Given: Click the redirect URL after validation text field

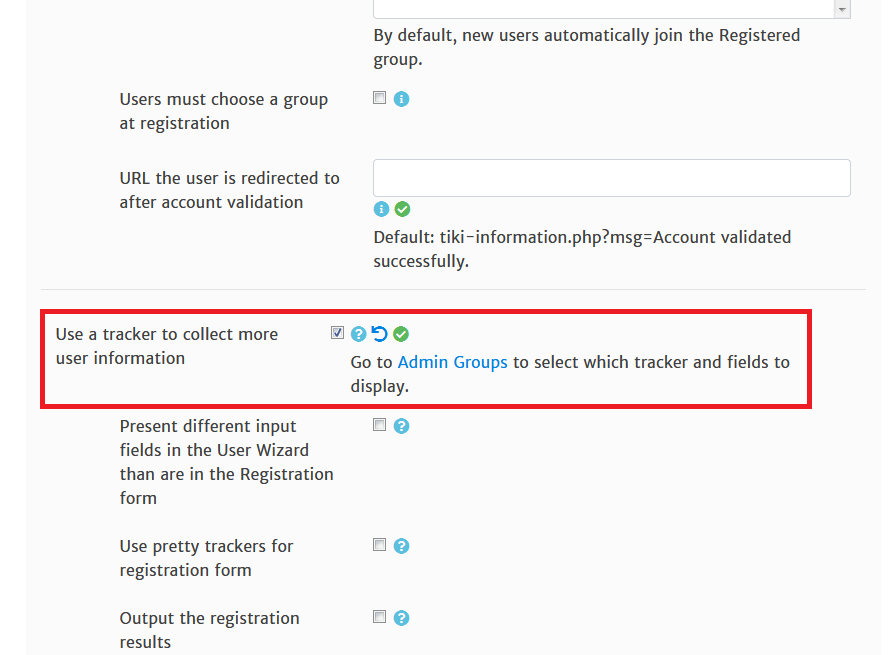Looking at the screenshot, I should click(611, 178).
